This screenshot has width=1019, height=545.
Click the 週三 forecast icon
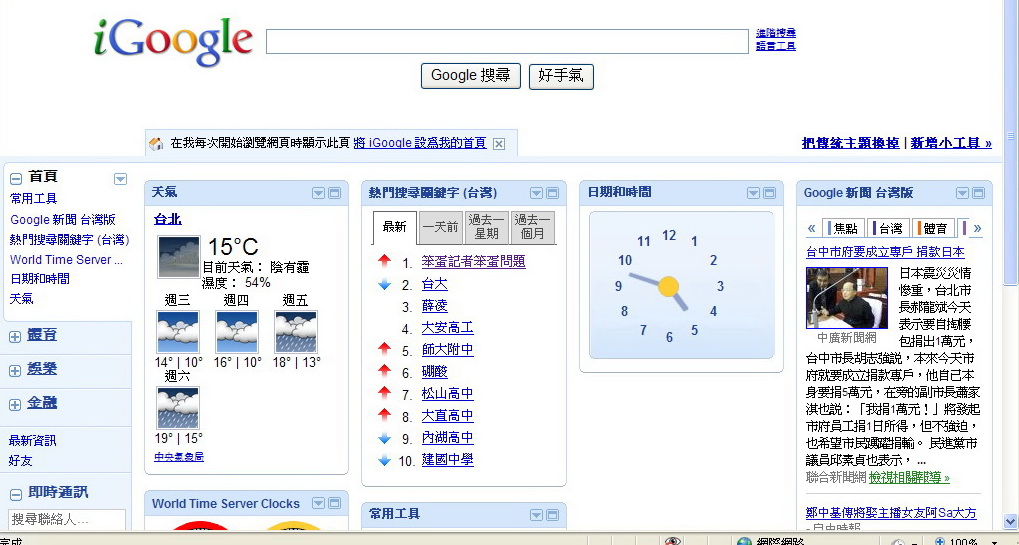pyautogui.click(x=177, y=332)
